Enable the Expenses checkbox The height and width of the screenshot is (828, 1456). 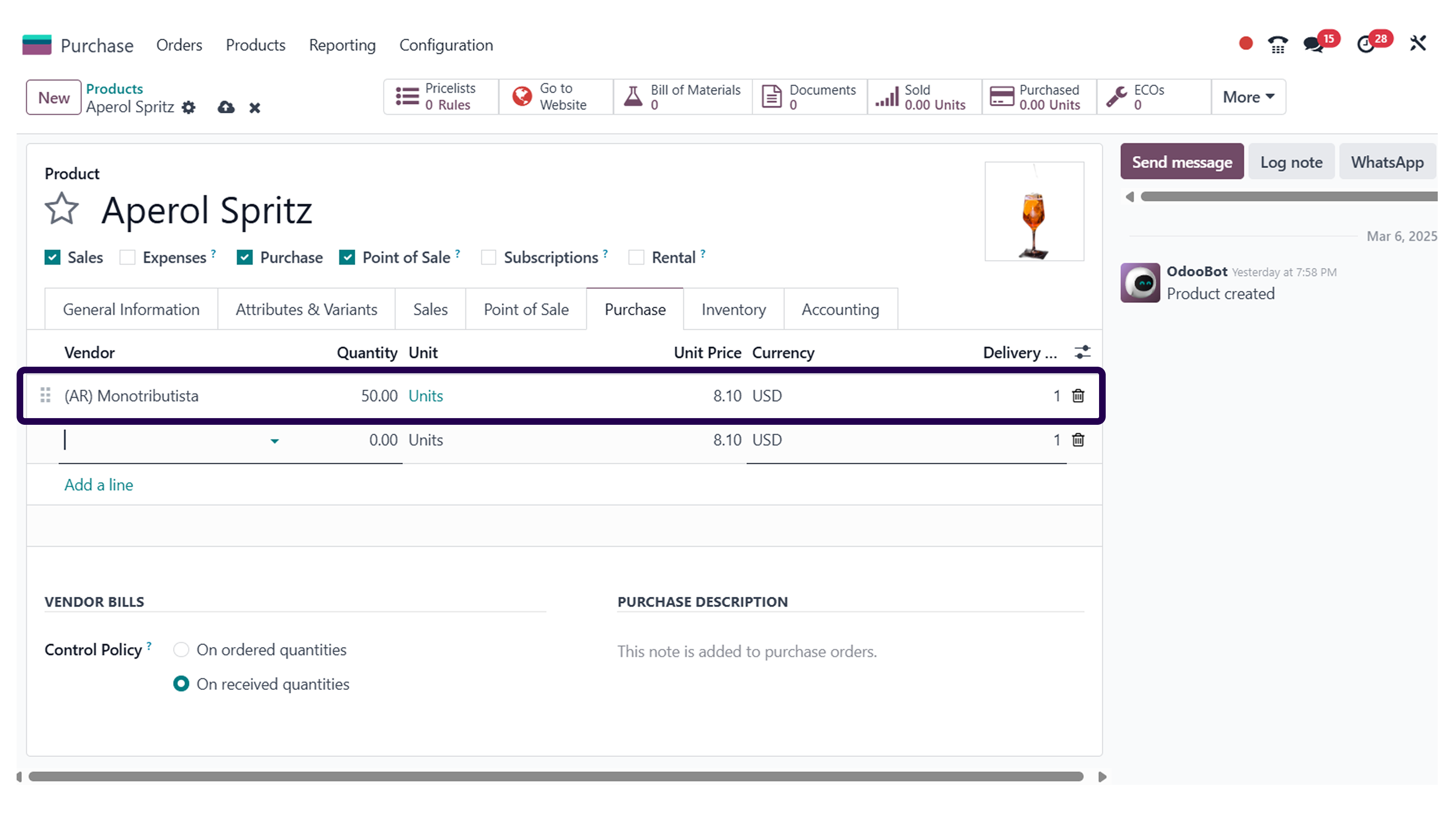point(127,258)
